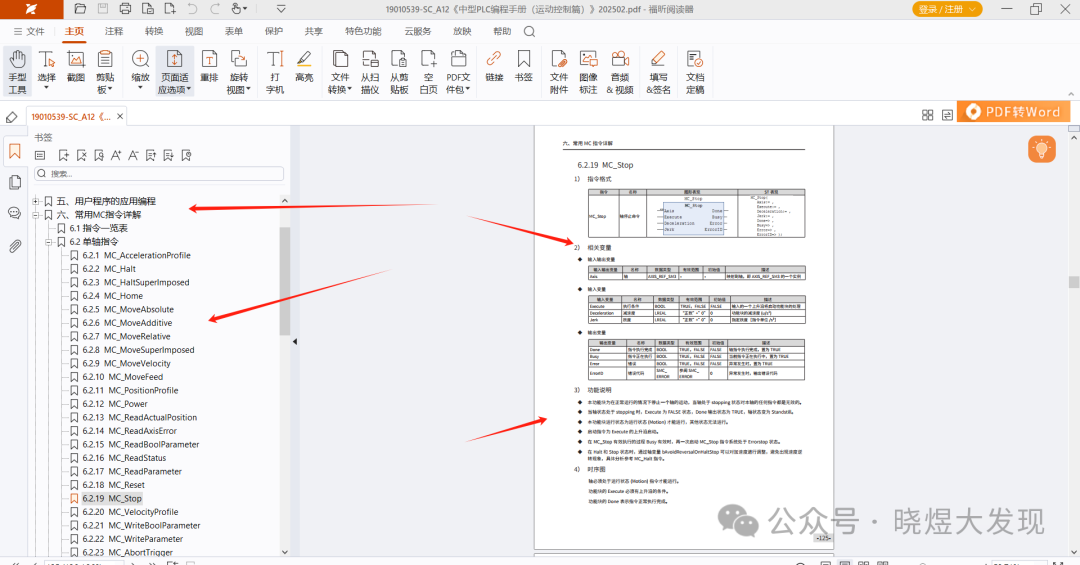Activate the Highlight (高亮) tool
Image resolution: width=1080 pixels, height=565 pixels.
click(304, 68)
